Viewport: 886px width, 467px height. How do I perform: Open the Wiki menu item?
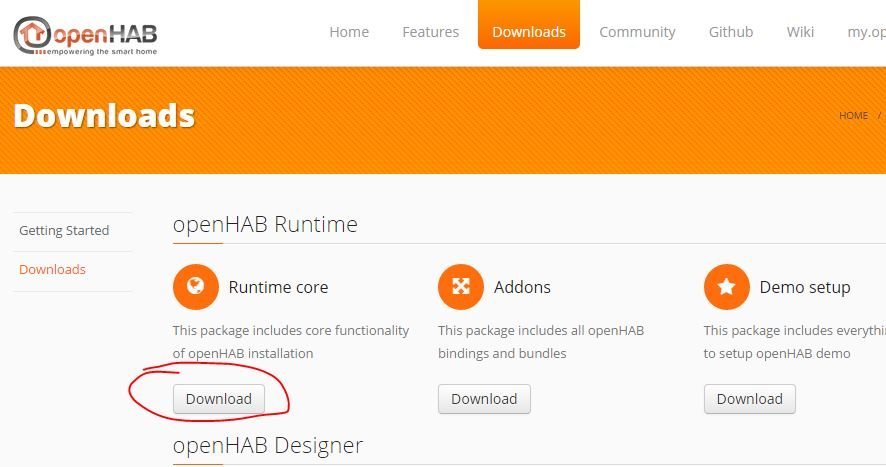click(800, 32)
